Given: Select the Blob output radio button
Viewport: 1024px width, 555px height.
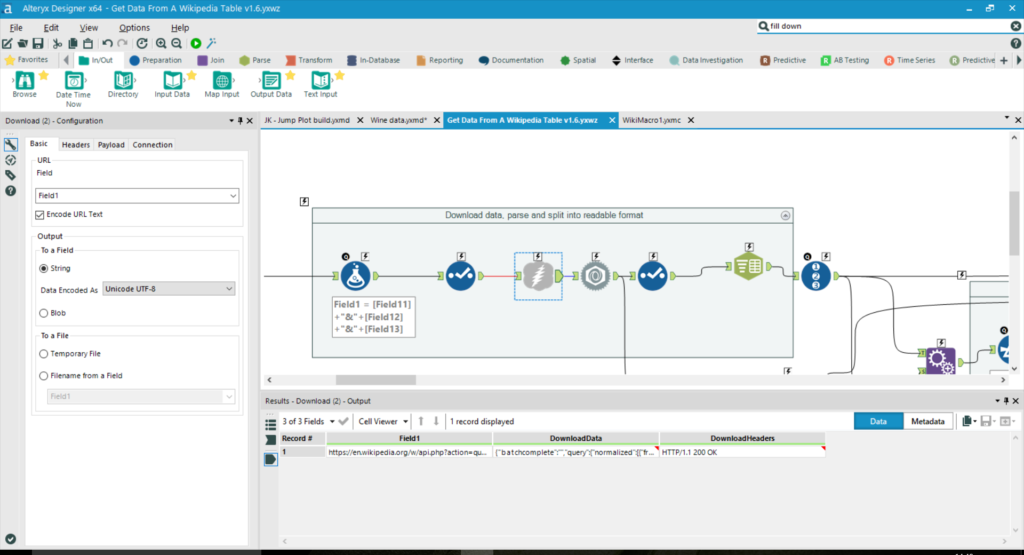Looking at the screenshot, I should 43,312.
